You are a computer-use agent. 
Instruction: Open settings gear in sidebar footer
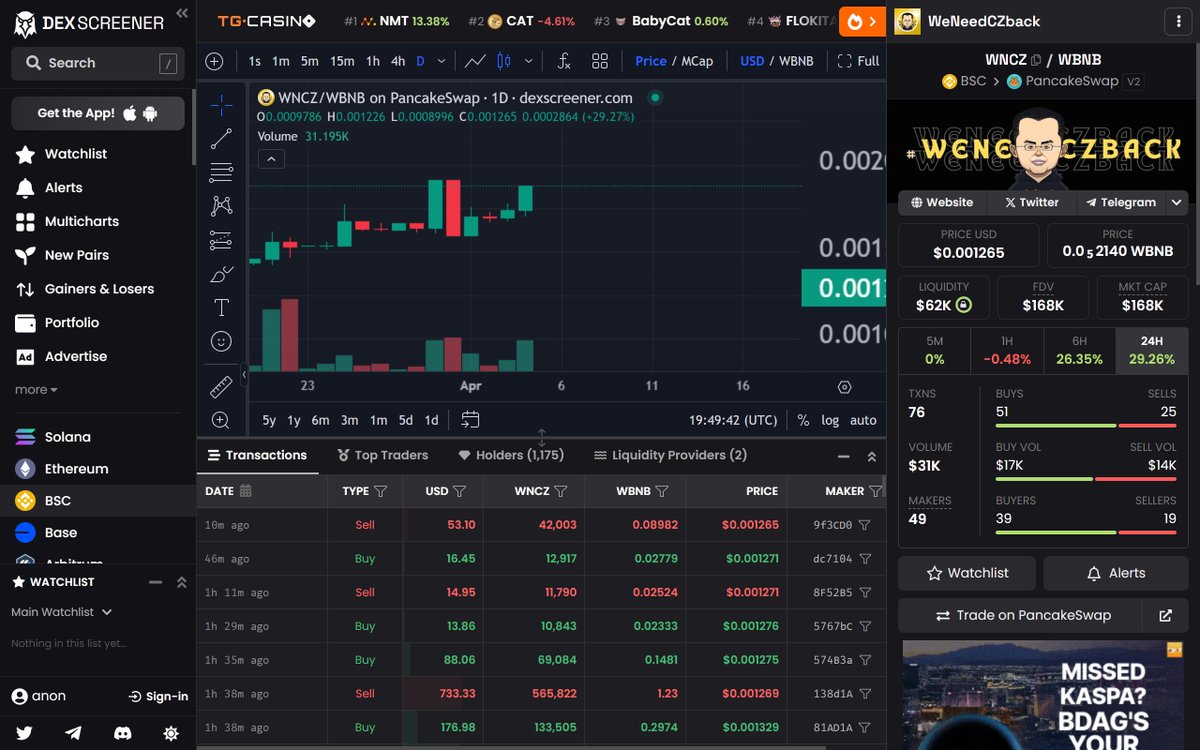click(x=171, y=733)
